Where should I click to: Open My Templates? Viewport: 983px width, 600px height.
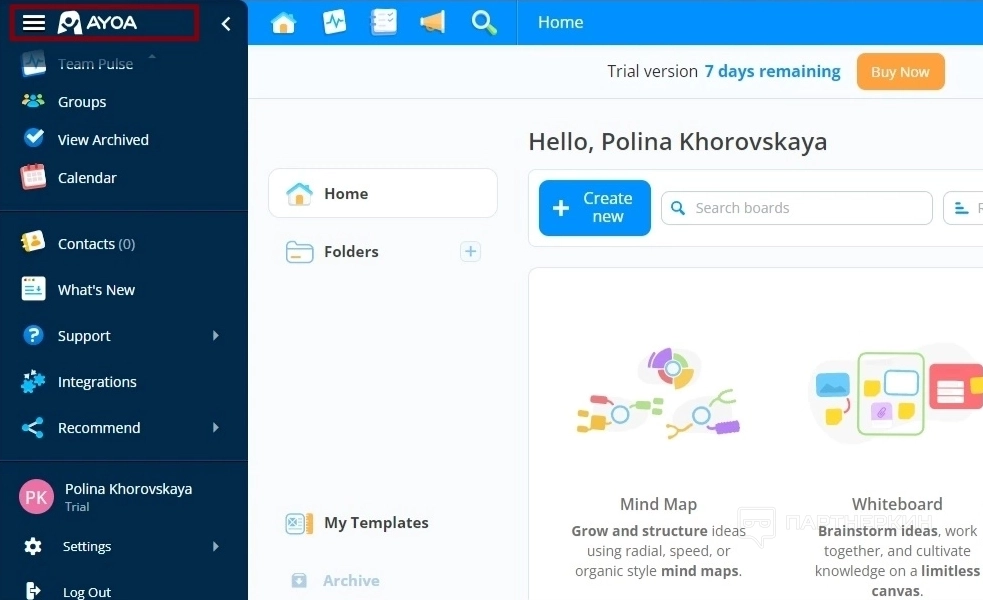(x=376, y=523)
